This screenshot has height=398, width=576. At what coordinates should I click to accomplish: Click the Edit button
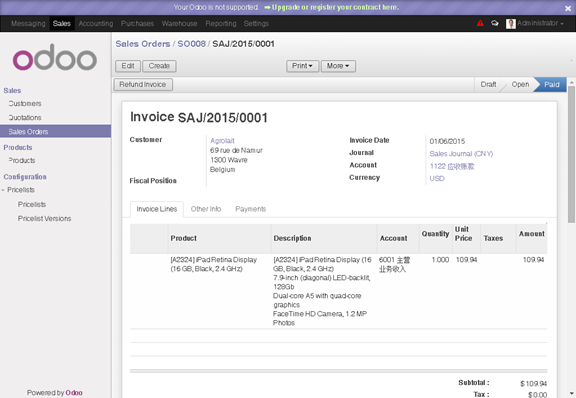128,66
